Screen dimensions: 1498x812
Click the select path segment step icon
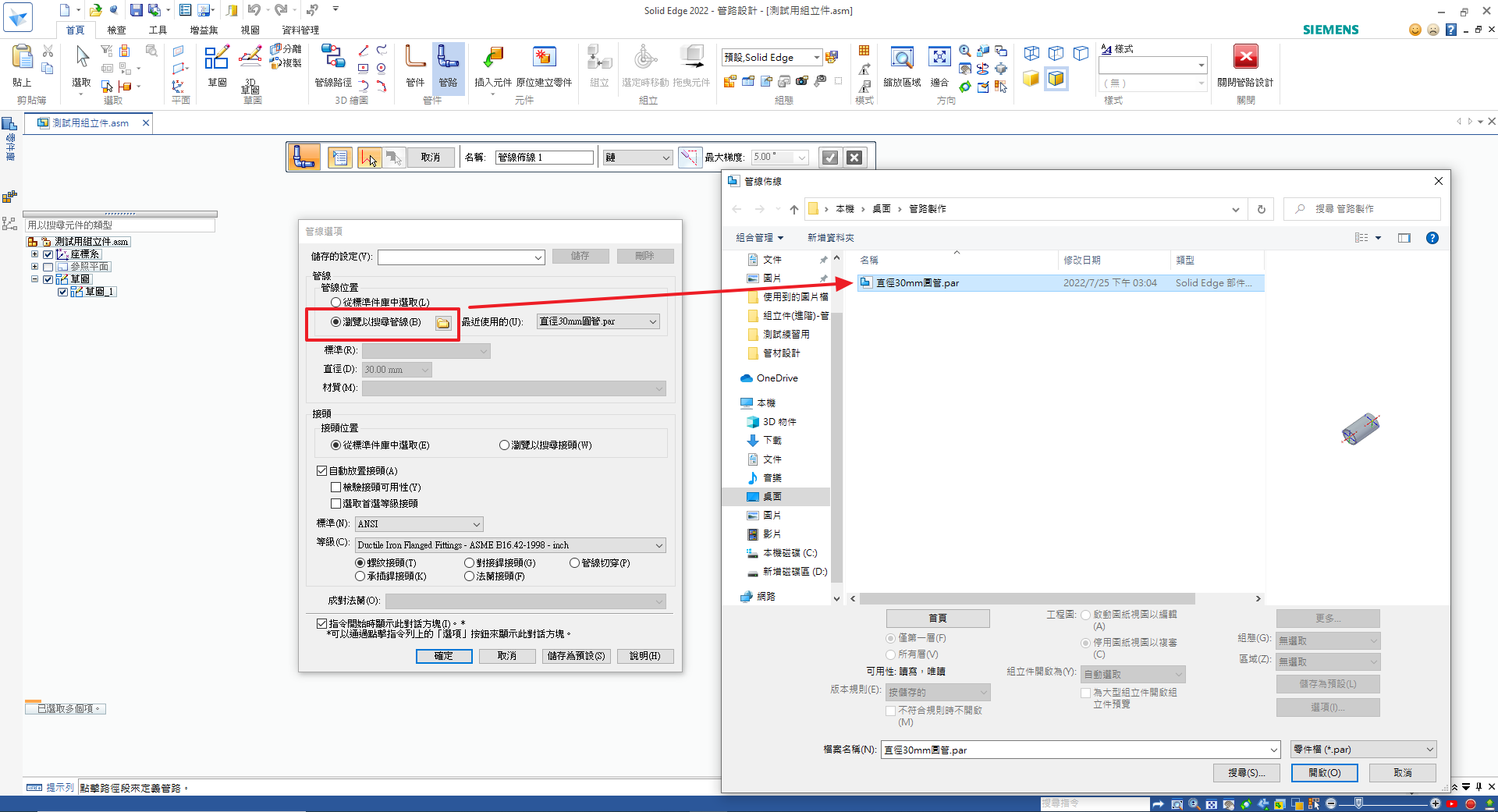370,158
